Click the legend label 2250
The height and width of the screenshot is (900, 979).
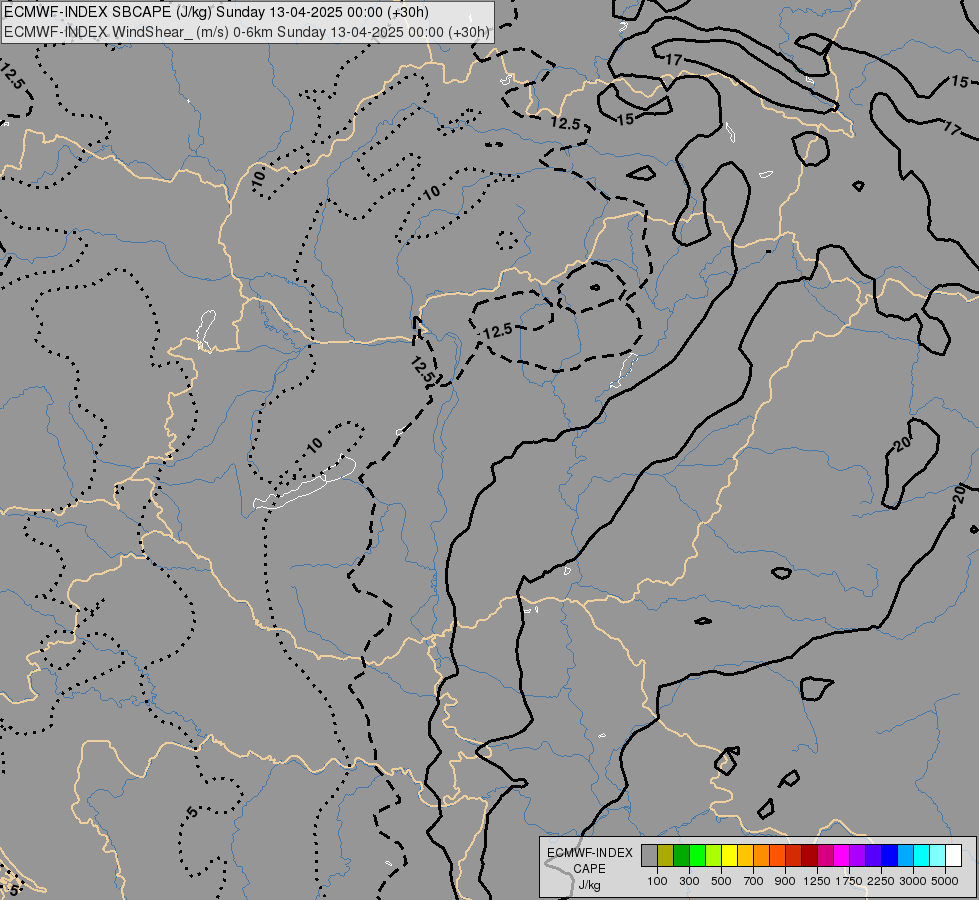[x=881, y=881]
